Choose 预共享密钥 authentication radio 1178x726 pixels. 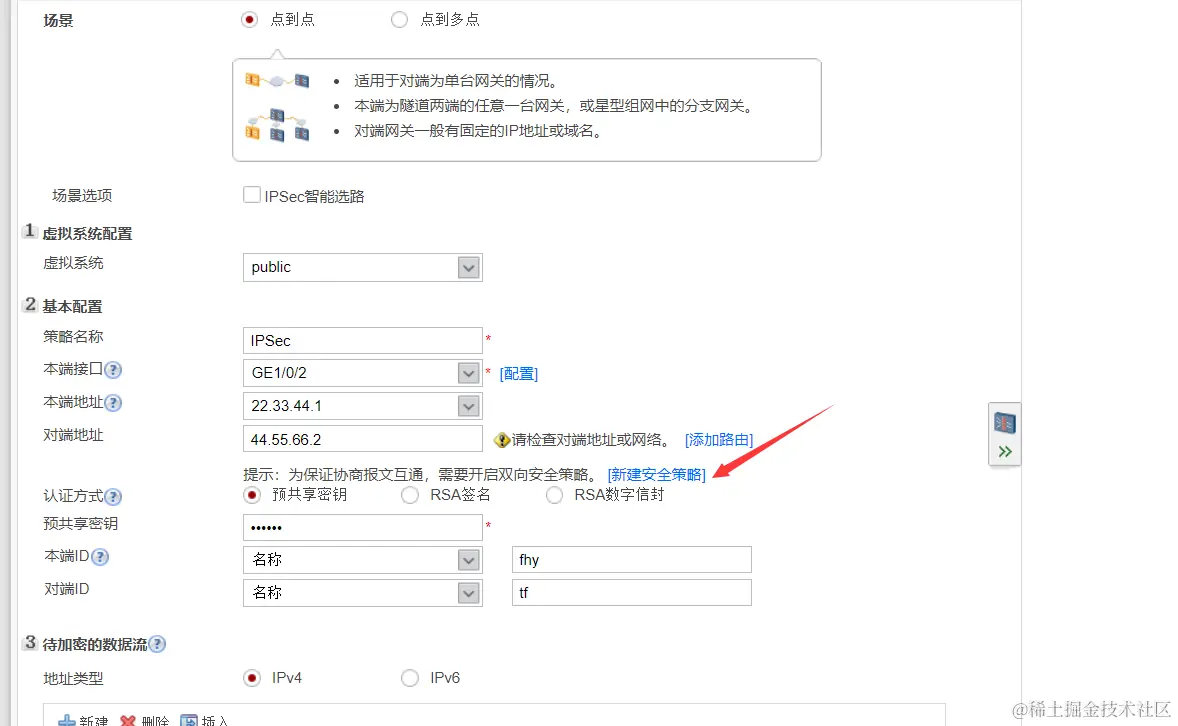pyautogui.click(x=252, y=495)
